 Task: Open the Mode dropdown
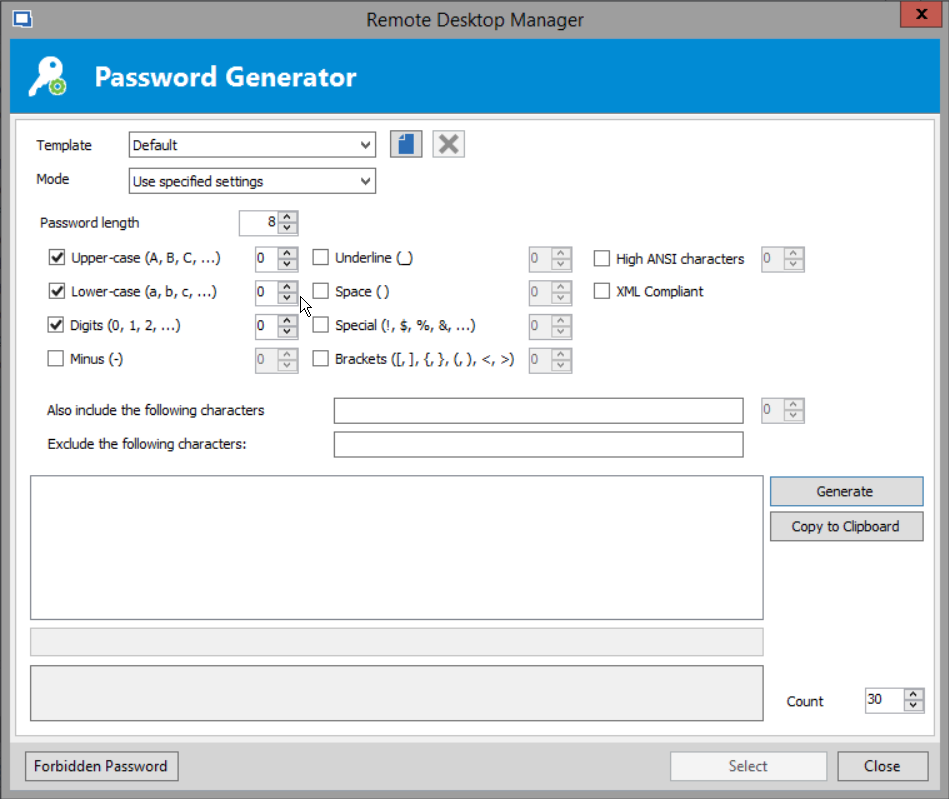(x=365, y=182)
